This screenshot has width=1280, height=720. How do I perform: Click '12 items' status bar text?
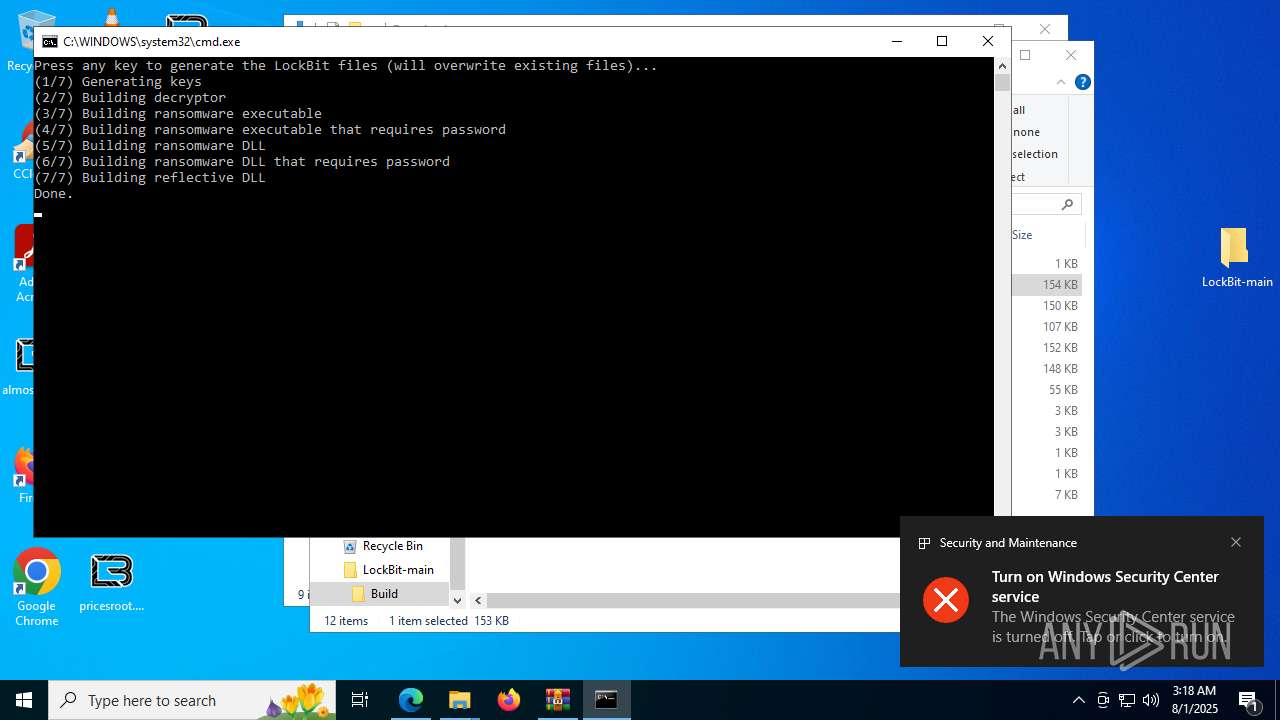click(x=346, y=621)
